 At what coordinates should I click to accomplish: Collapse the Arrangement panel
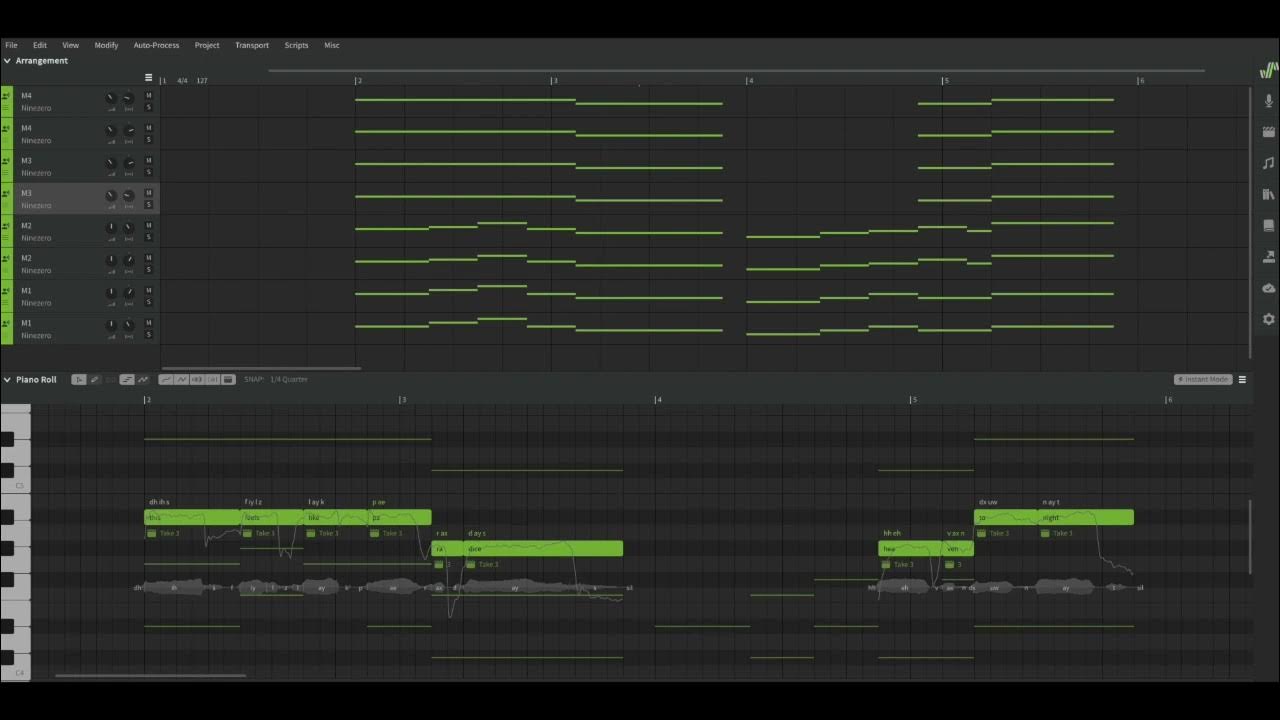[7, 61]
